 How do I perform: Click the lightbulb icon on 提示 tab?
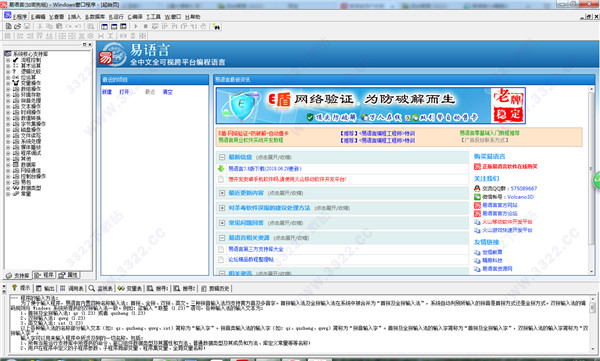(14, 288)
